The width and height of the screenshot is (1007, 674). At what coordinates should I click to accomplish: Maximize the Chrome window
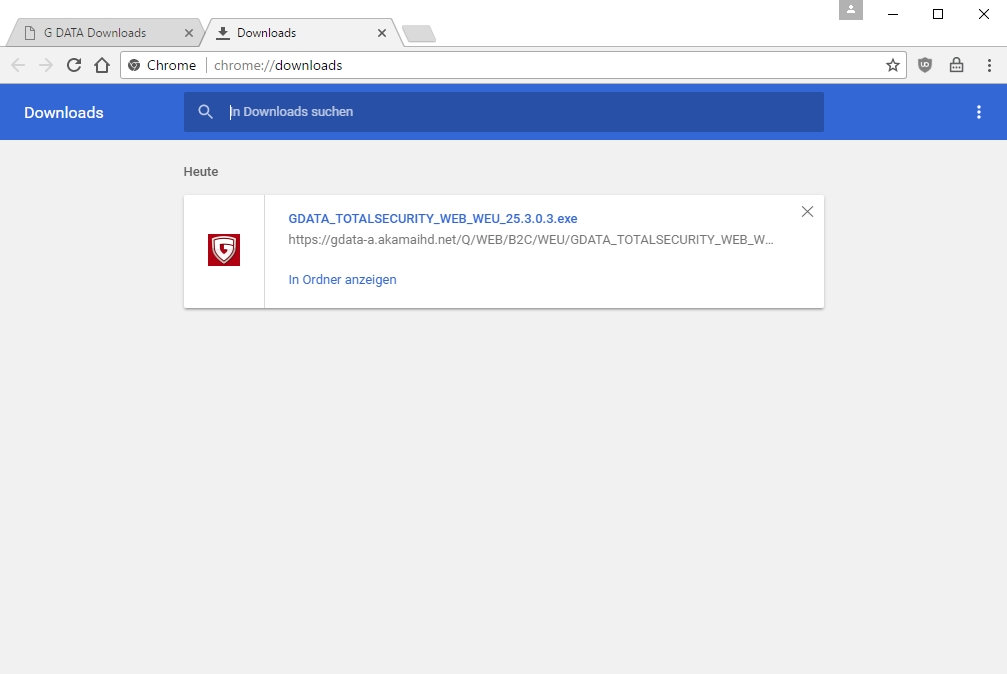pyautogui.click(x=938, y=13)
